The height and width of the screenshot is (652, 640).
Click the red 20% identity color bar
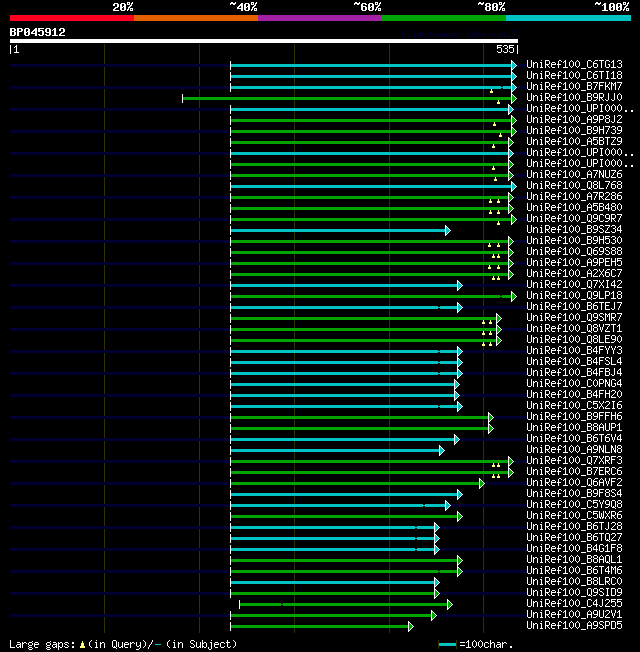click(72, 18)
